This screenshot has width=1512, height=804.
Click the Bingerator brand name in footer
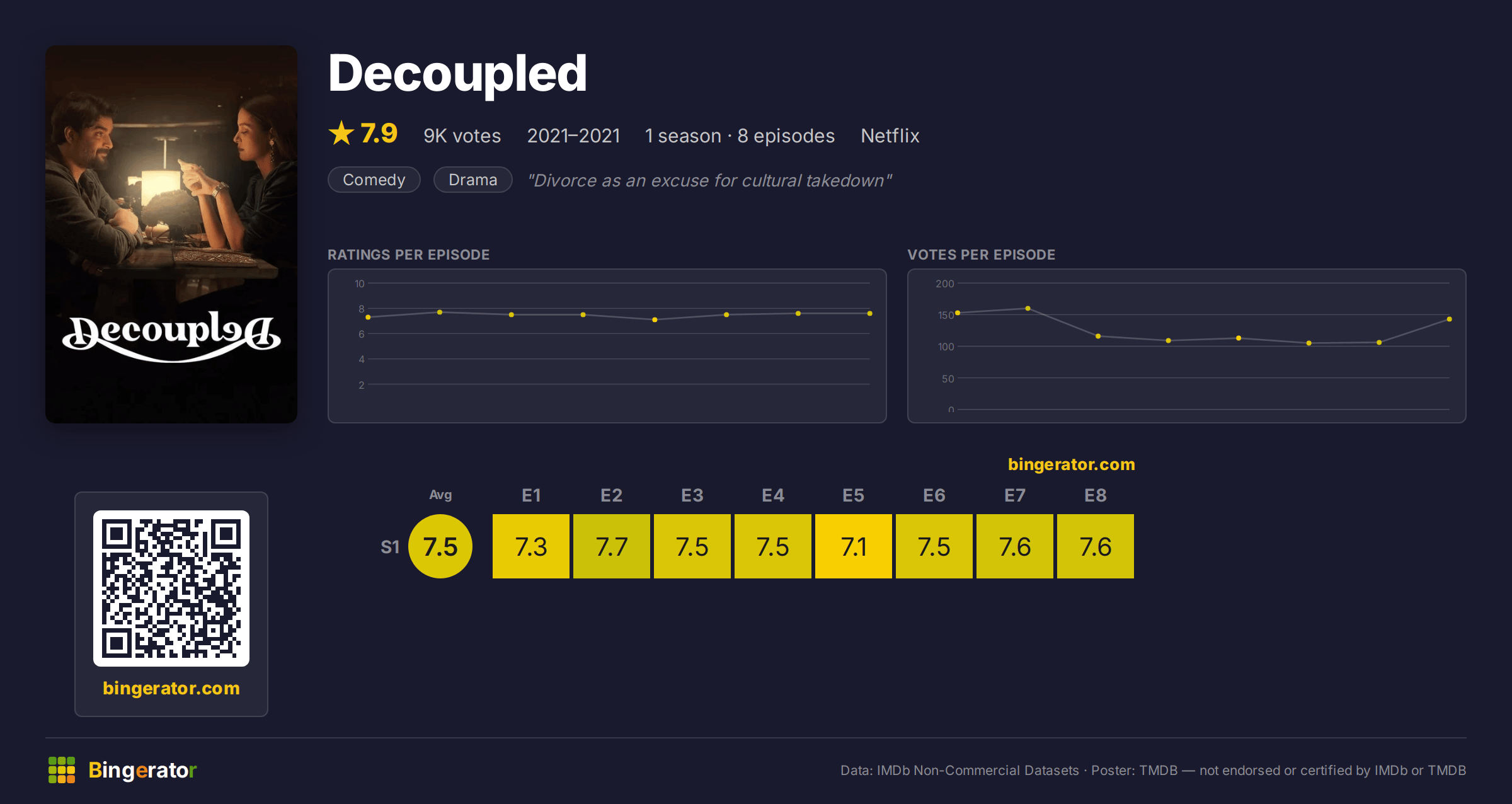(142, 770)
